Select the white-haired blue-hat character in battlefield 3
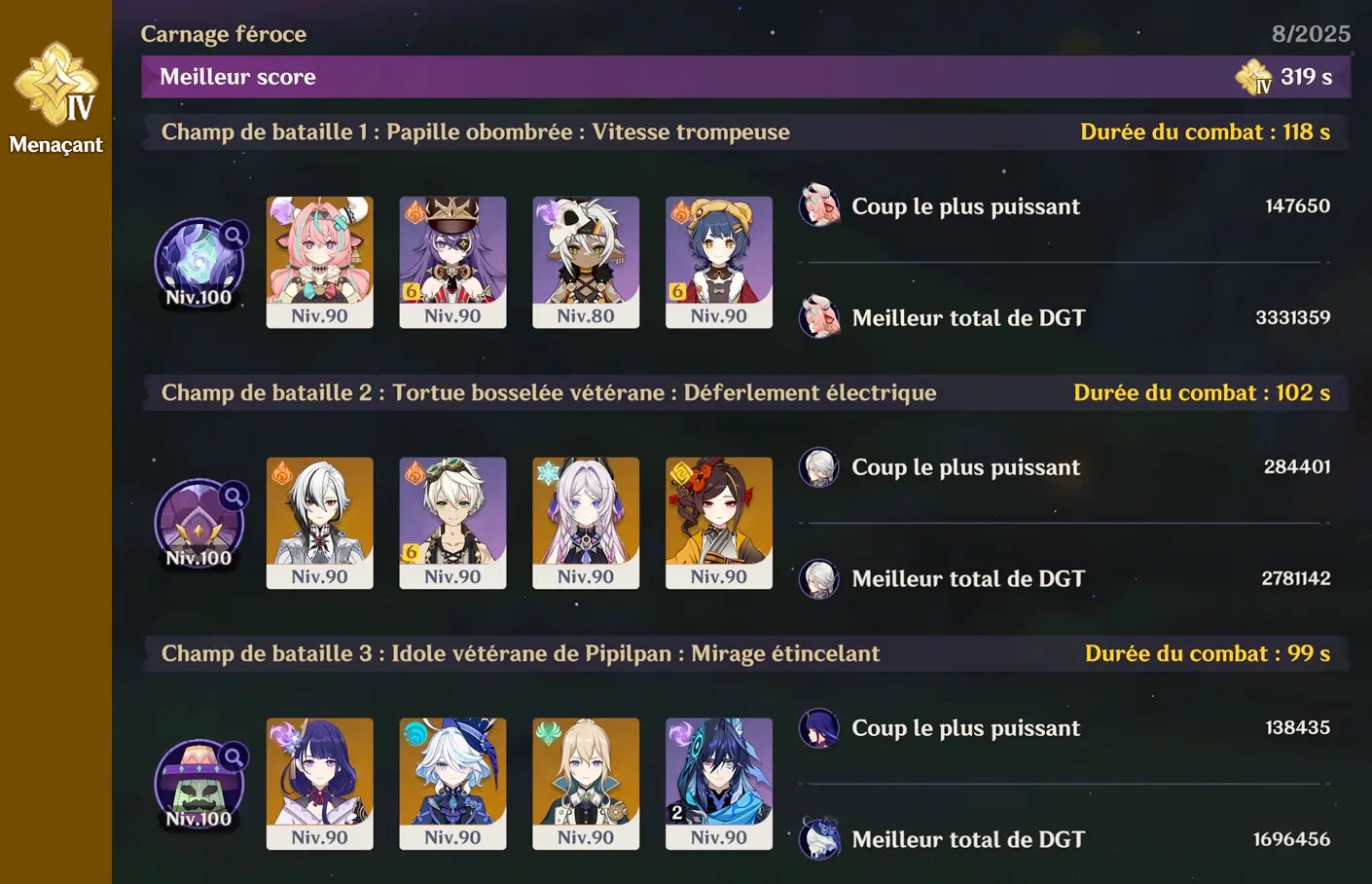This screenshot has width=1372, height=884. (452, 784)
